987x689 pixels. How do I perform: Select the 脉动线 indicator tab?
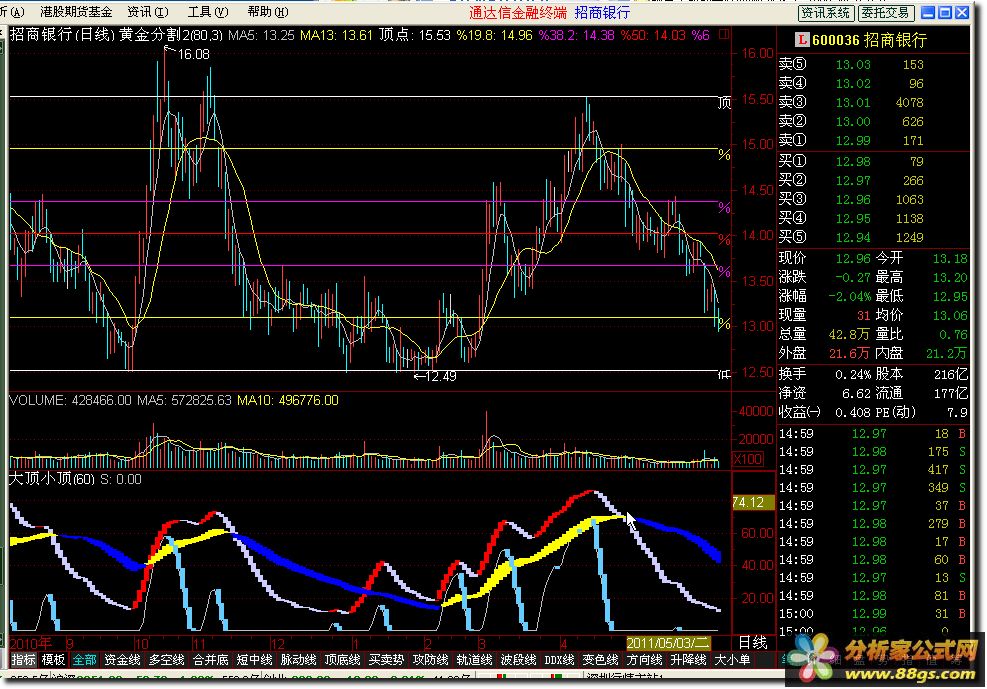point(298,660)
